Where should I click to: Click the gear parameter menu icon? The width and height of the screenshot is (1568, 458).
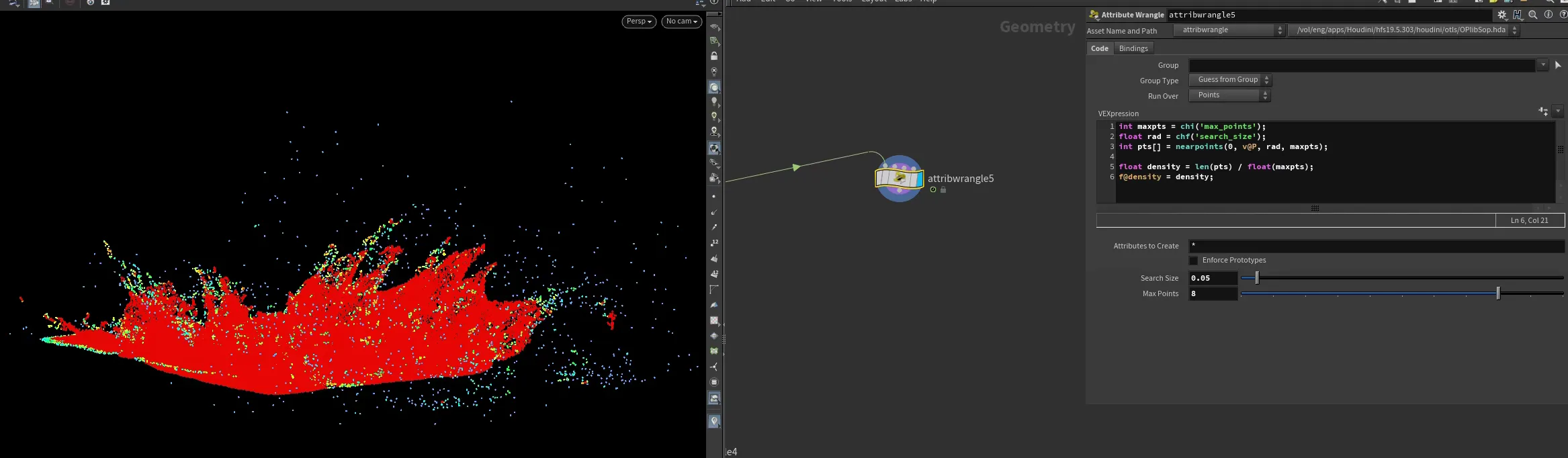coord(1502,15)
